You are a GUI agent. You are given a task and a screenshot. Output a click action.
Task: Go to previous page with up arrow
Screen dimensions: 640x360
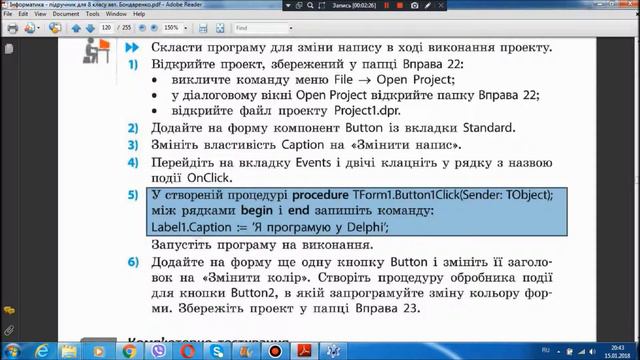click(x=76, y=28)
